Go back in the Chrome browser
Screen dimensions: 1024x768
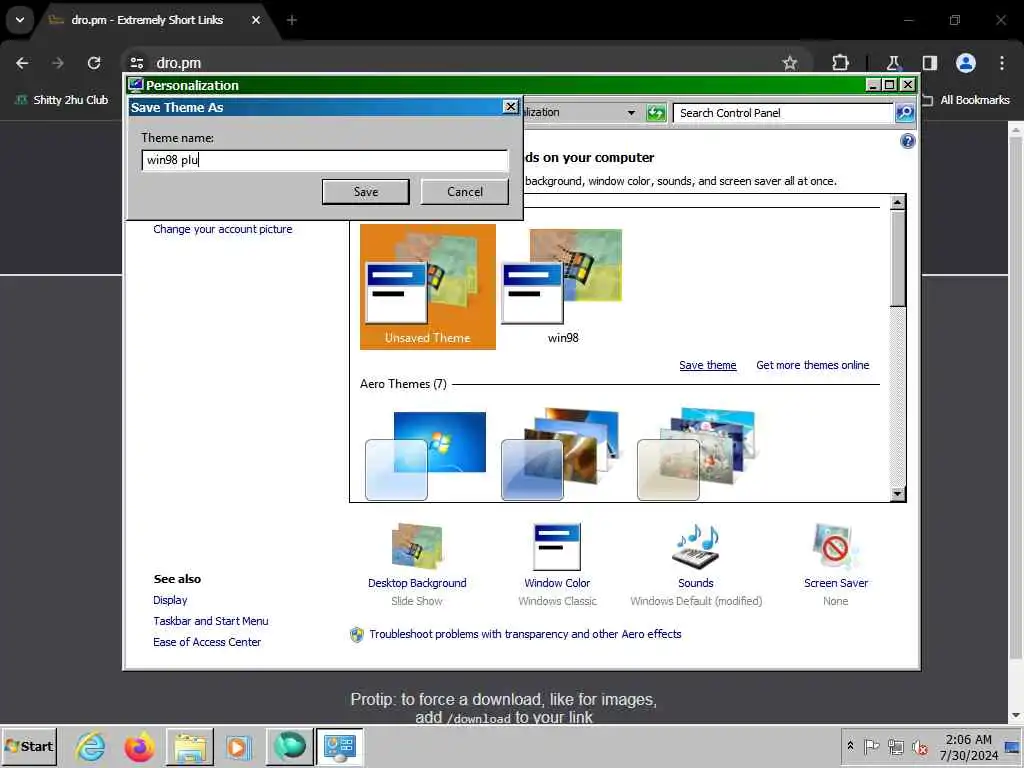coord(22,63)
